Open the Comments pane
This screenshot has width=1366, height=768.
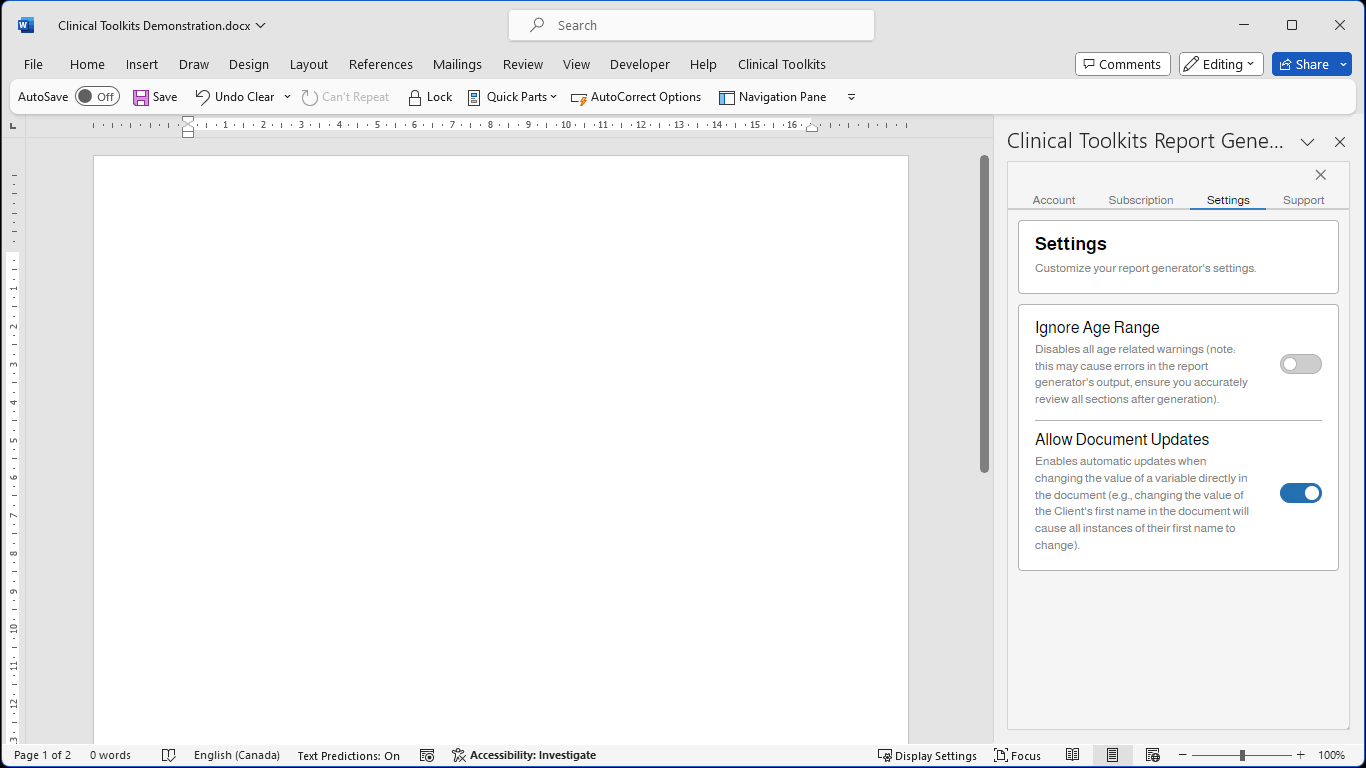(x=1123, y=64)
